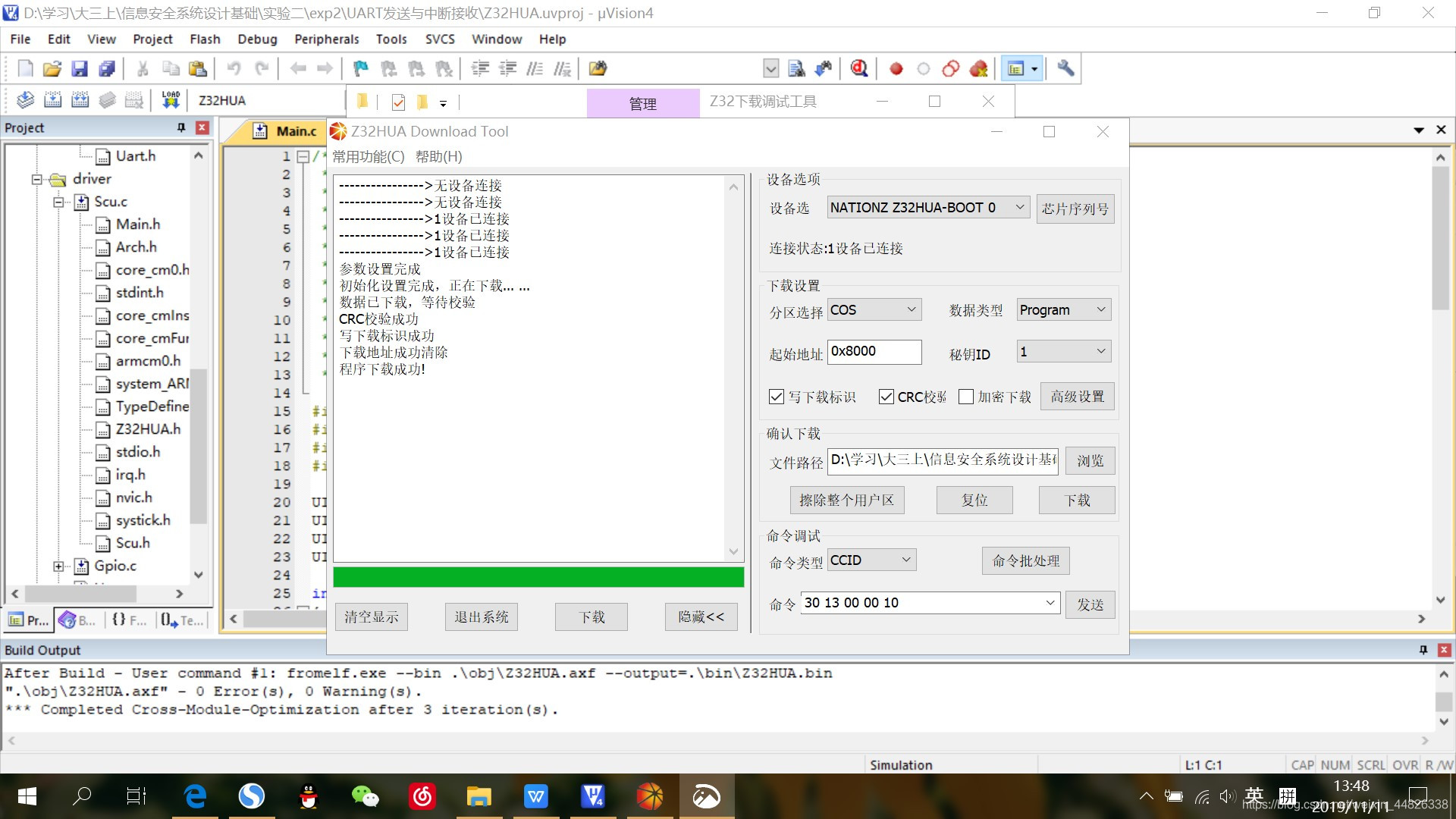
Task: Click the 起始地址 0x8000 input field
Action: [874, 352]
